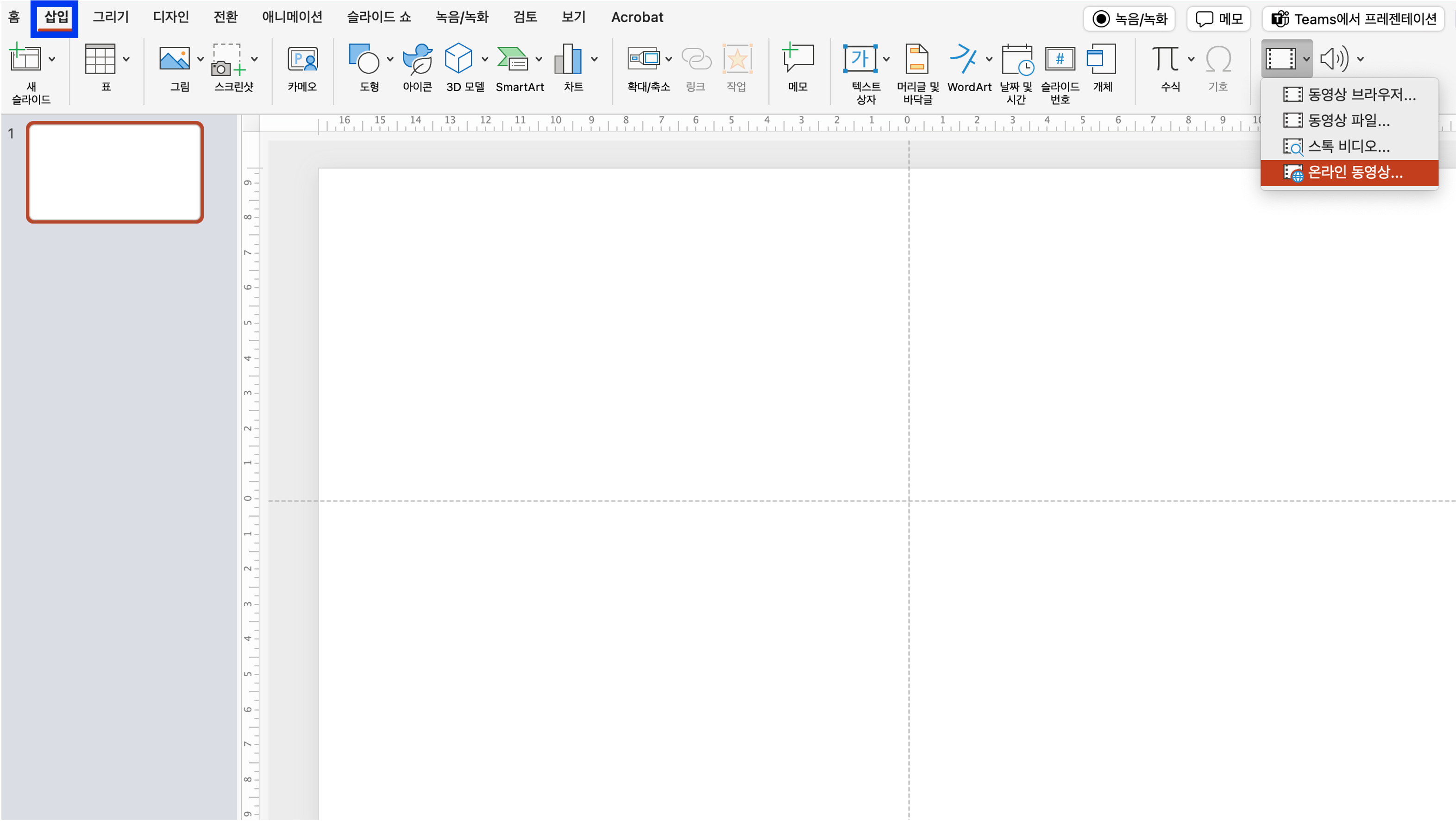Expand the New Slide layout dropdown arrow

click(x=52, y=59)
